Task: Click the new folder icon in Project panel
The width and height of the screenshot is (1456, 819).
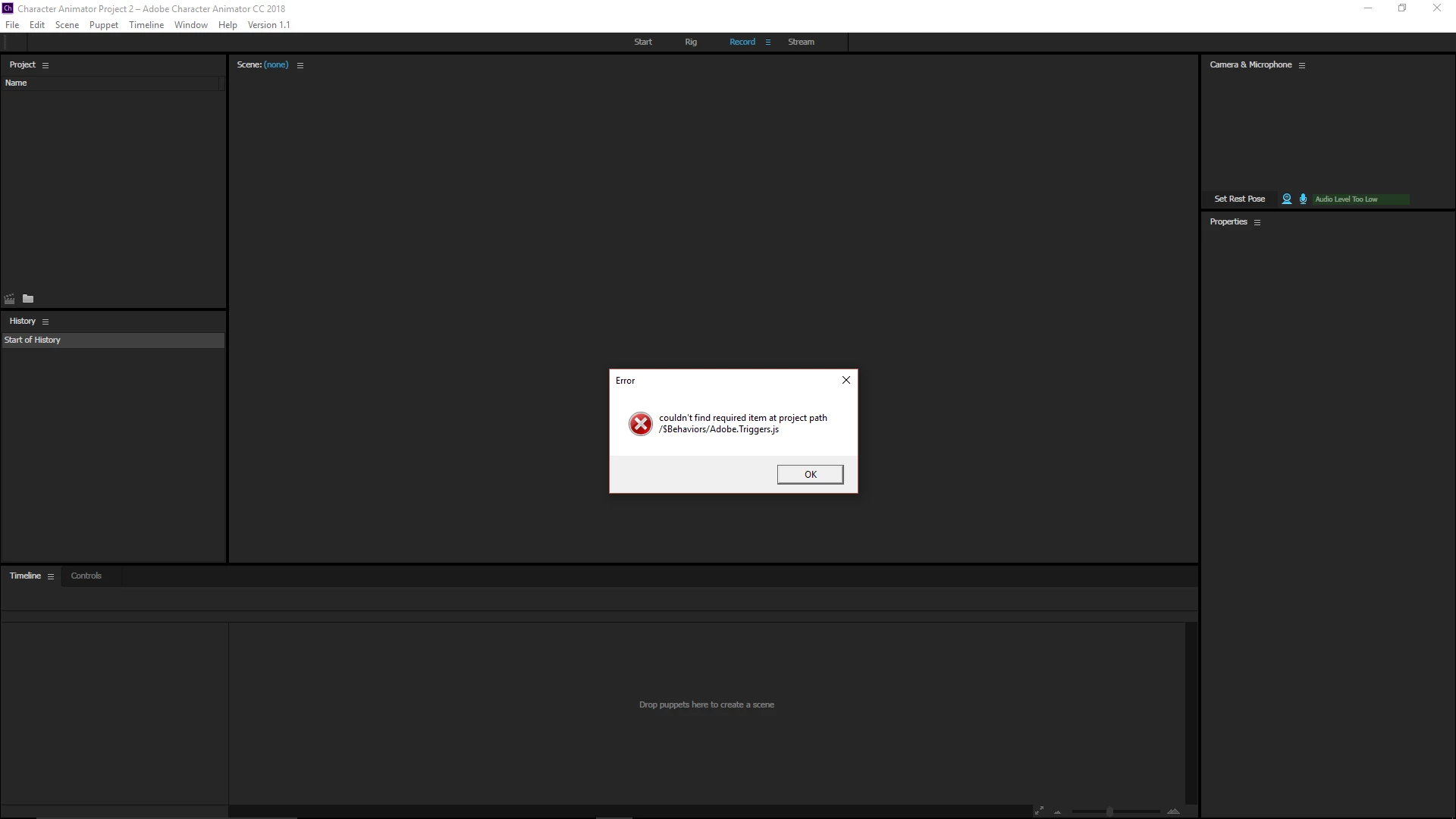Action: [x=28, y=299]
